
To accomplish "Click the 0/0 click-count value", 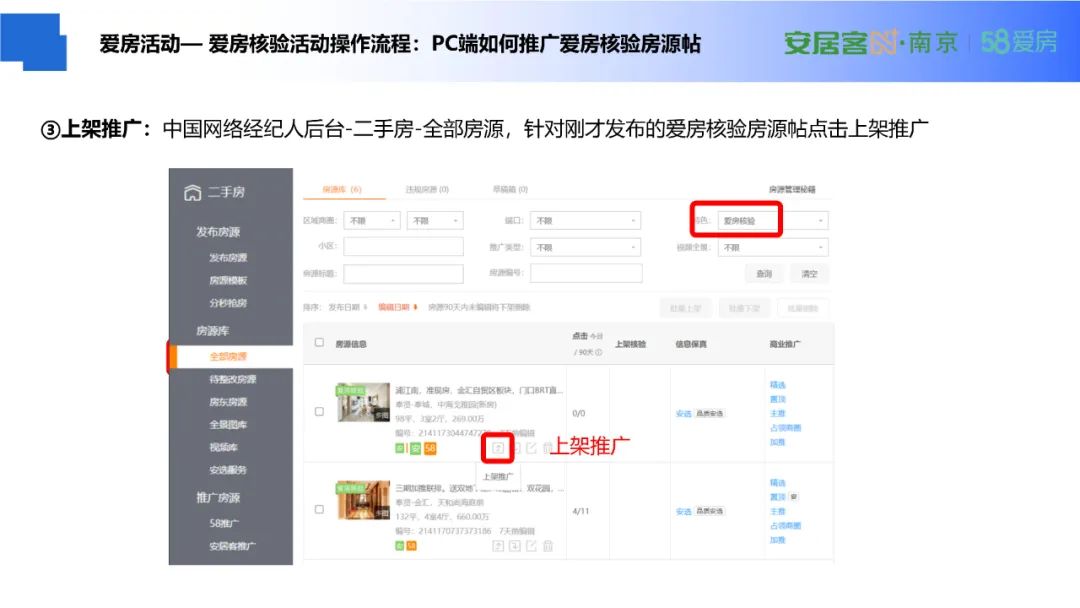I will 579,414.
